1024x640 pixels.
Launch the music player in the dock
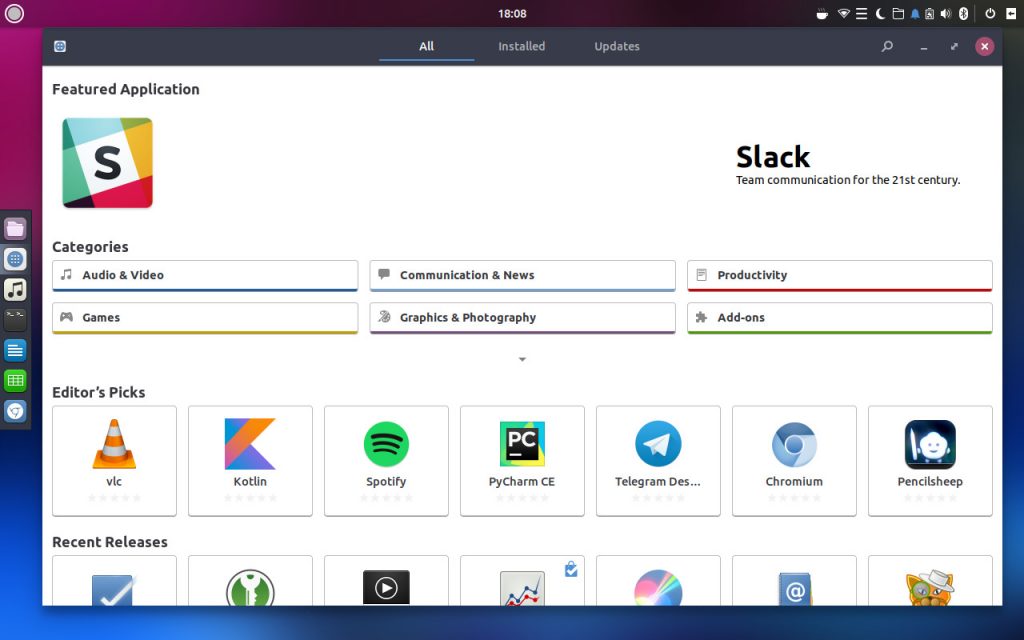pyautogui.click(x=15, y=290)
